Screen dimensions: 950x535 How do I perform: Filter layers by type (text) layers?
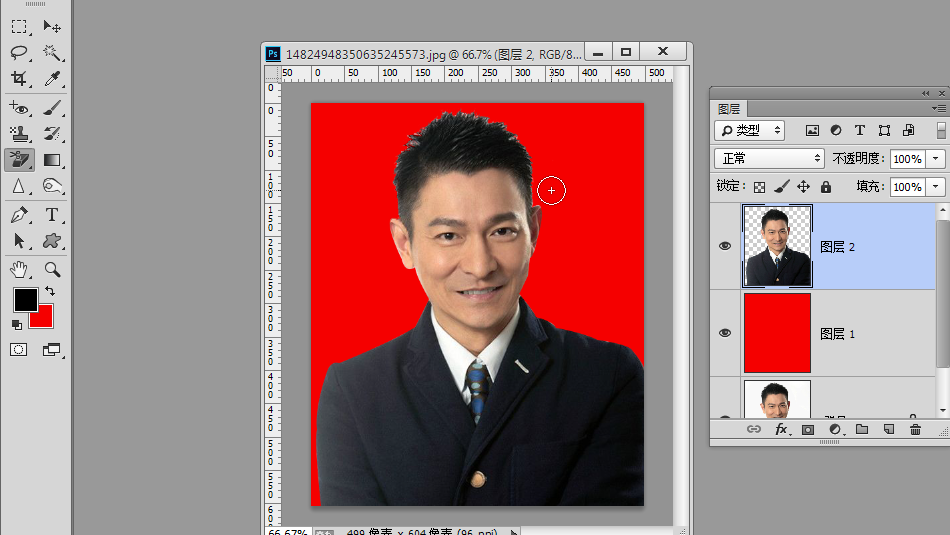point(860,130)
